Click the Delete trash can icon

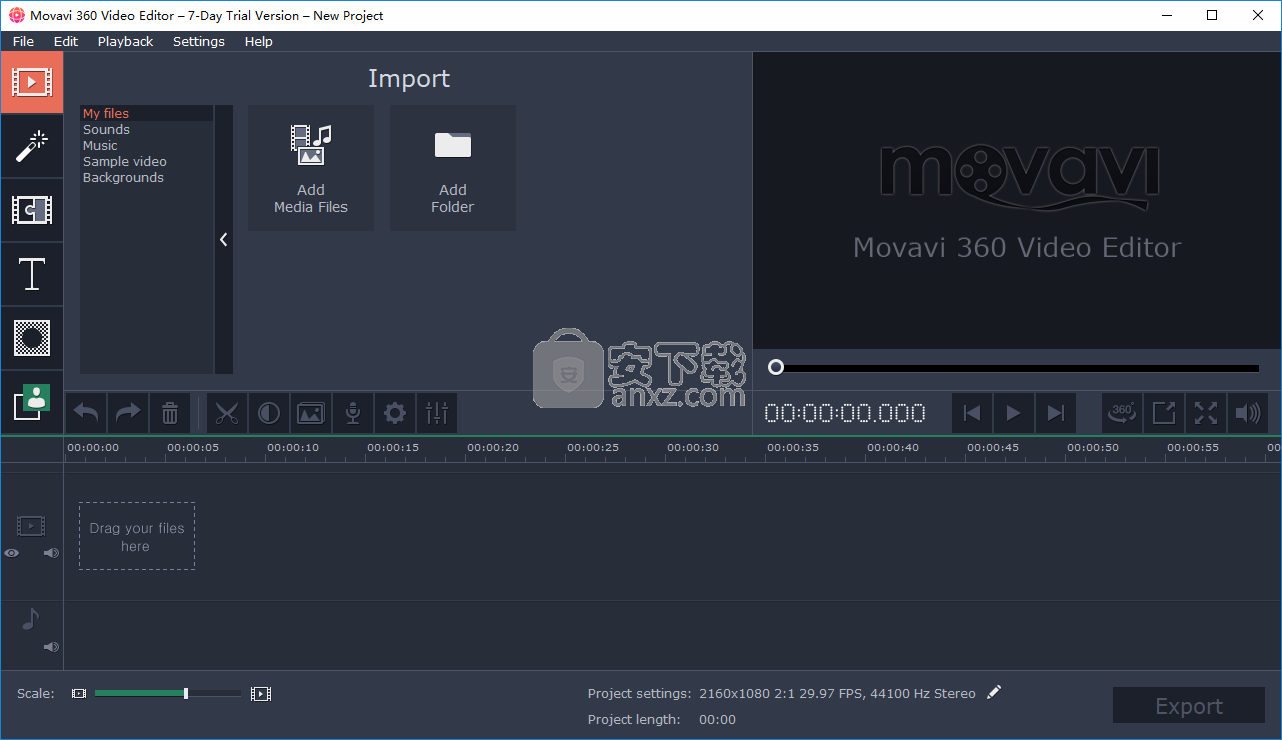170,413
